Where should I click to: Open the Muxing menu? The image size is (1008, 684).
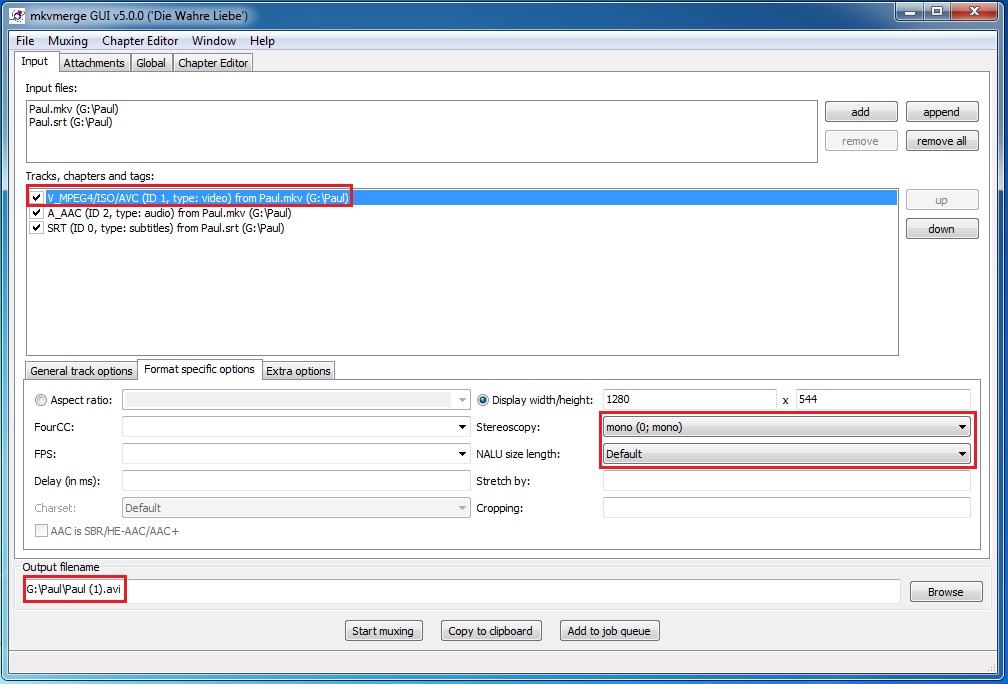coord(68,40)
